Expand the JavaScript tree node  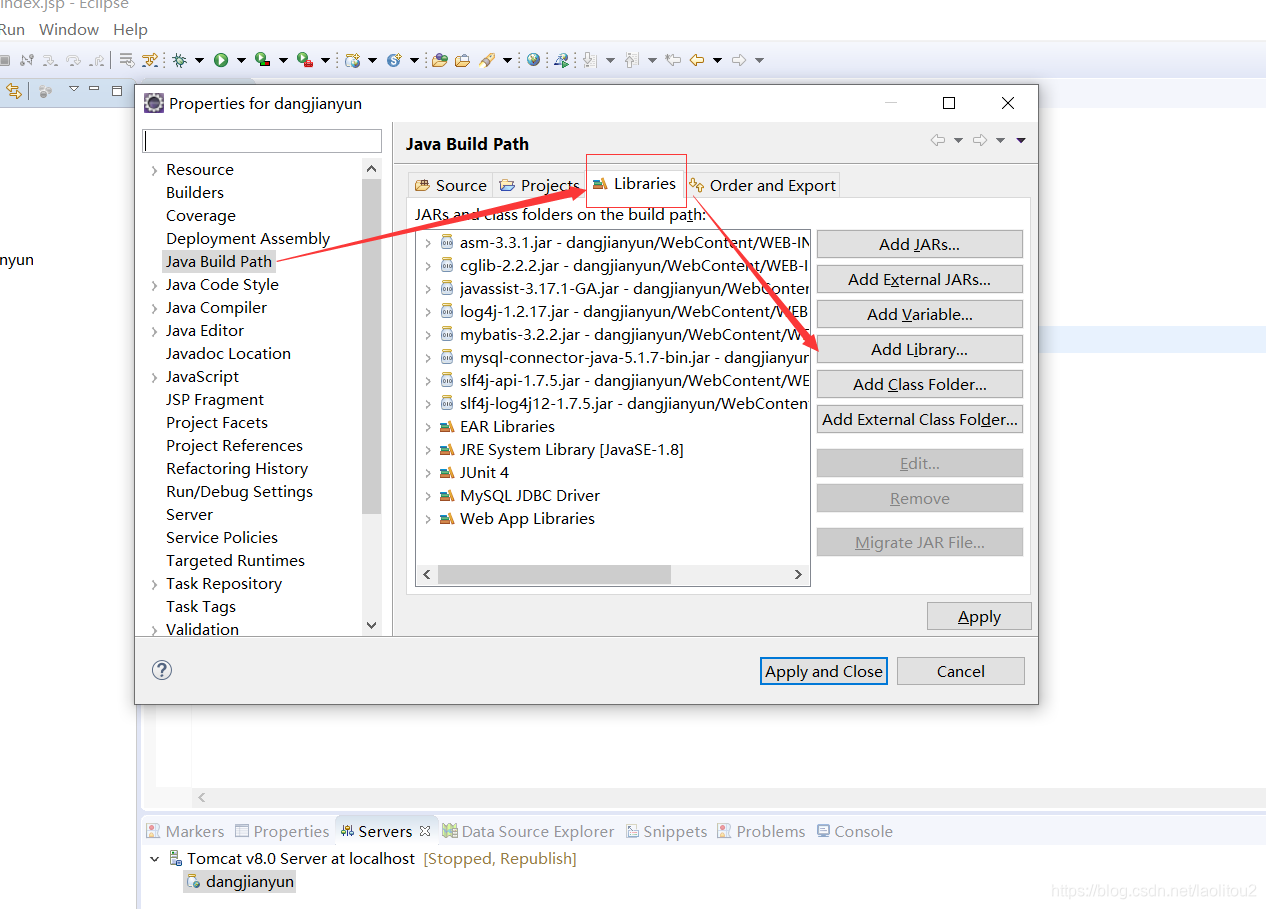pyautogui.click(x=154, y=377)
